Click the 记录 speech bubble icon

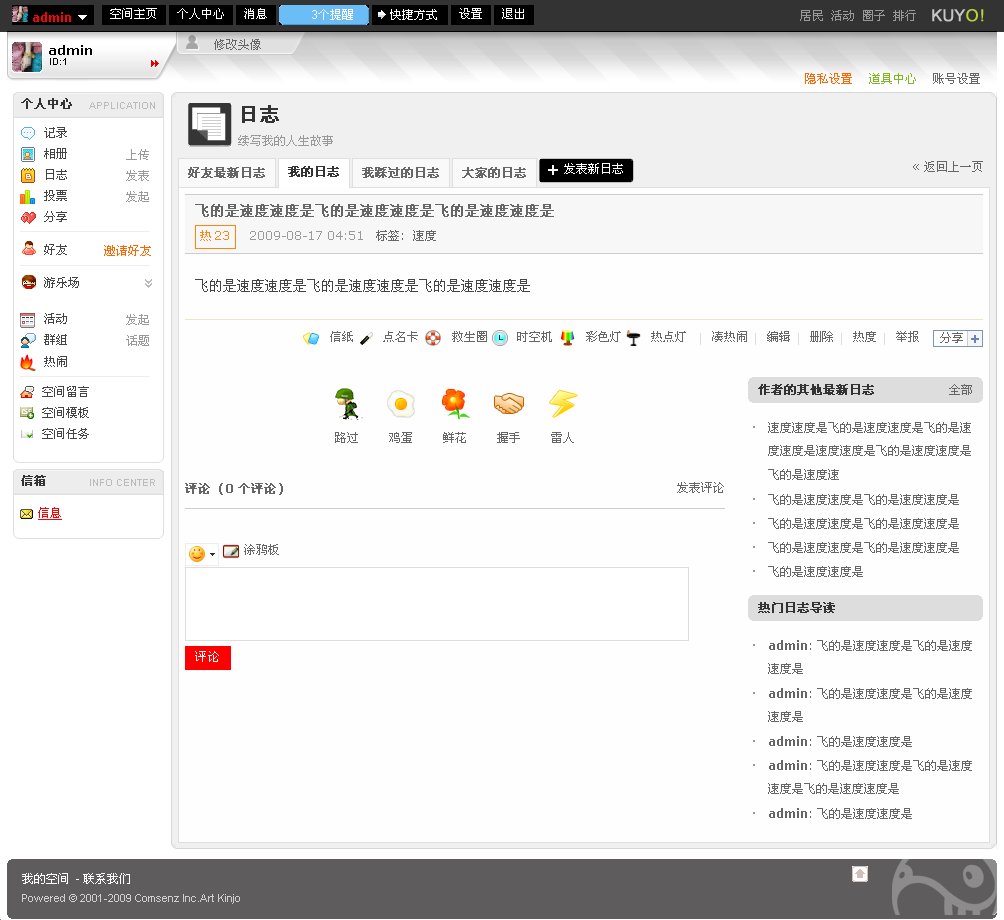[x=28, y=133]
